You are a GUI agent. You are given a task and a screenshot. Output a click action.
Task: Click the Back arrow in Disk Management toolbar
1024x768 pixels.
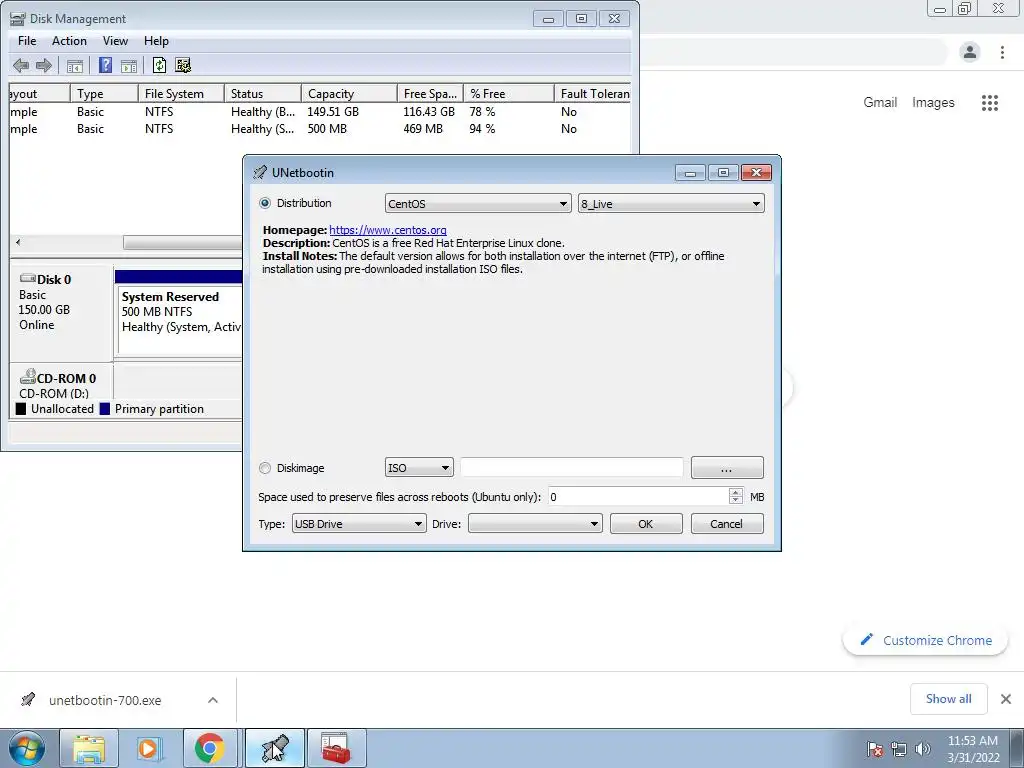pyautogui.click(x=21, y=65)
